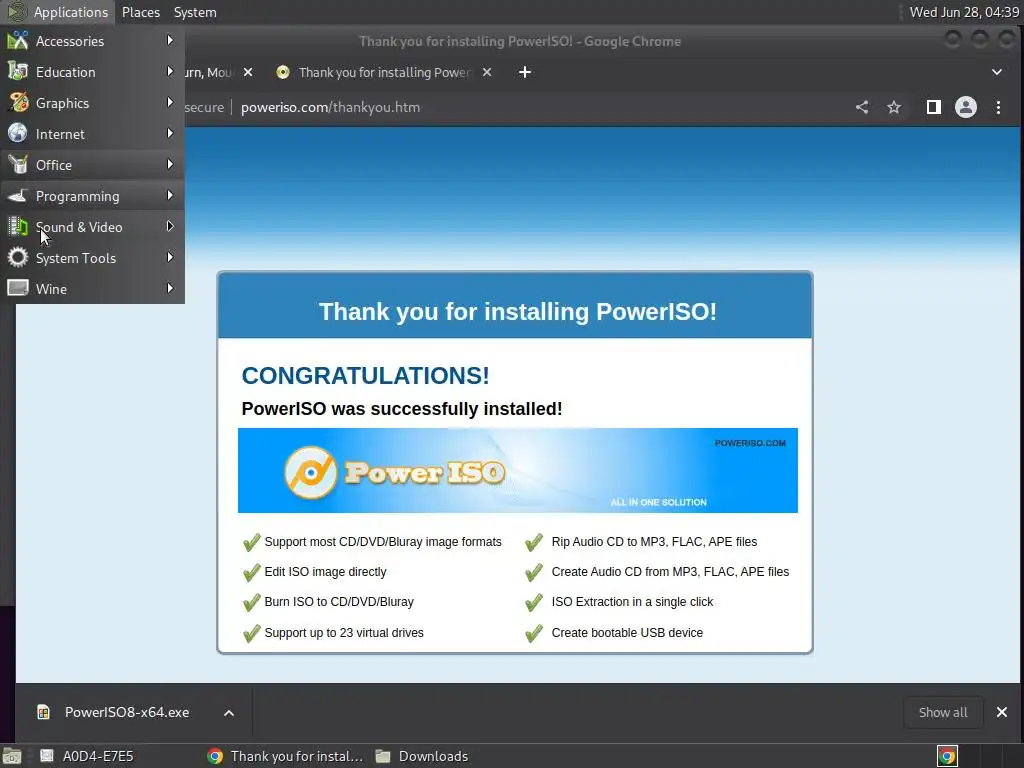The image size is (1024, 768).
Task: Open the Applications menu in top panel
Action: tap(58, 12)
